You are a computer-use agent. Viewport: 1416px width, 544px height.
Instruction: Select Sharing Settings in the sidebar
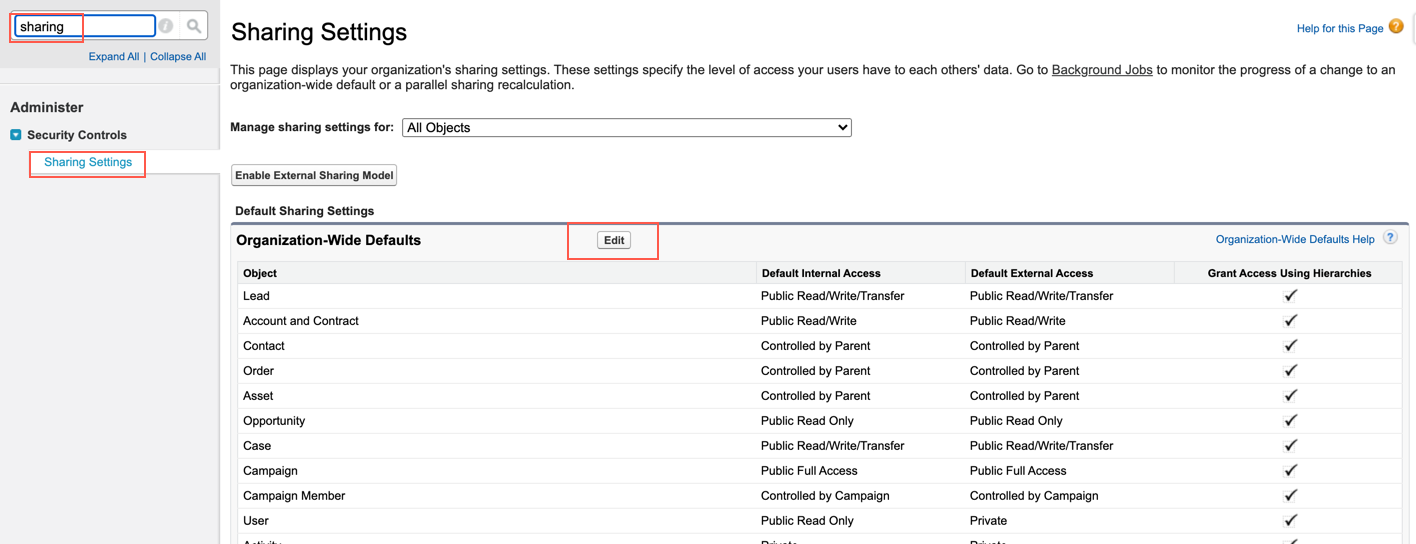88,162
